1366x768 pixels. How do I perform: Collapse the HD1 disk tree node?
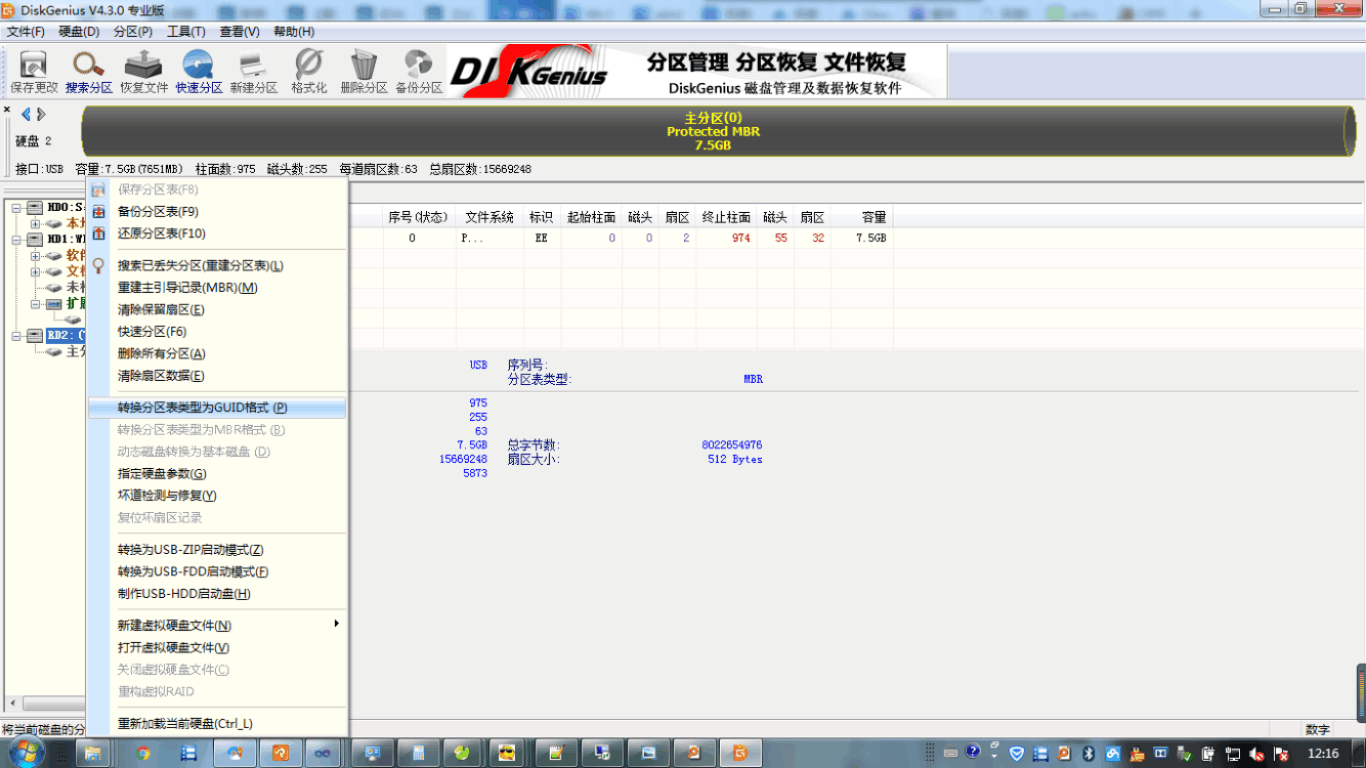tap(16, 239)
